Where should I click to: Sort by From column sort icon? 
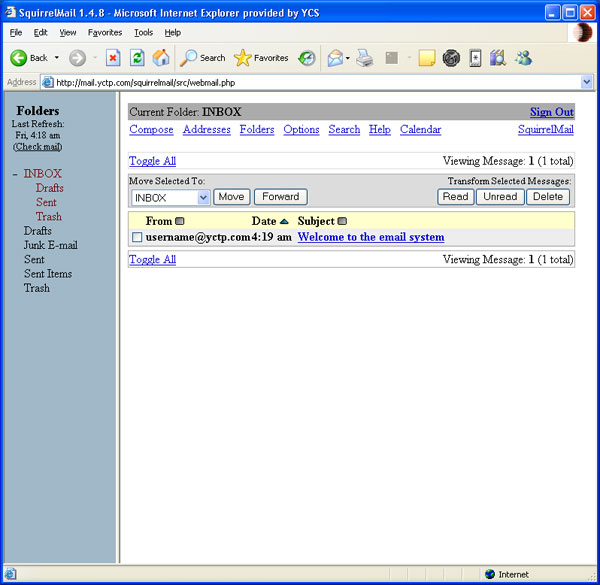(x=179, y=222)
